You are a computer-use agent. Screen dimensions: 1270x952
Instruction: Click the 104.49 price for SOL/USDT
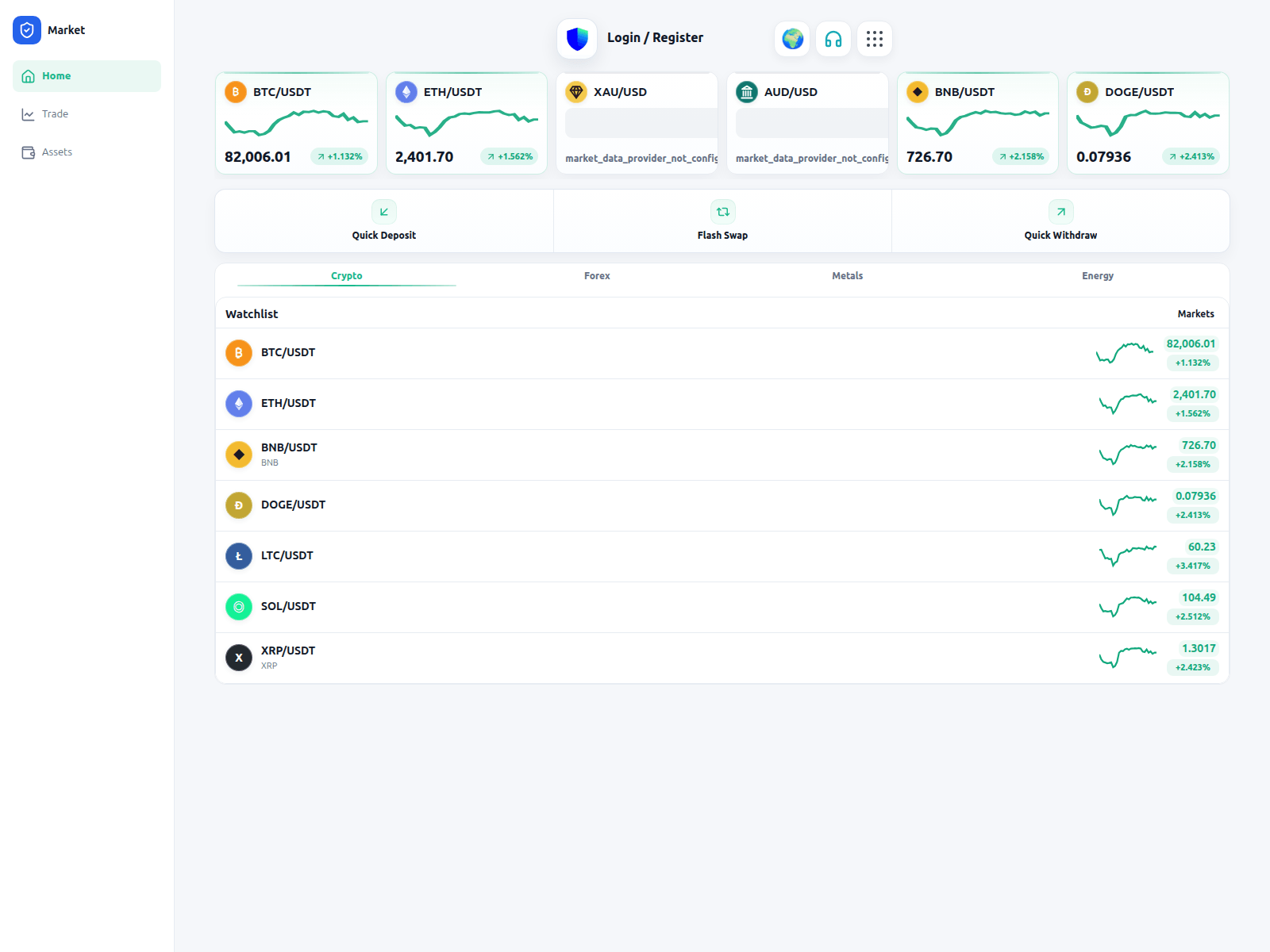(1199, 597)
